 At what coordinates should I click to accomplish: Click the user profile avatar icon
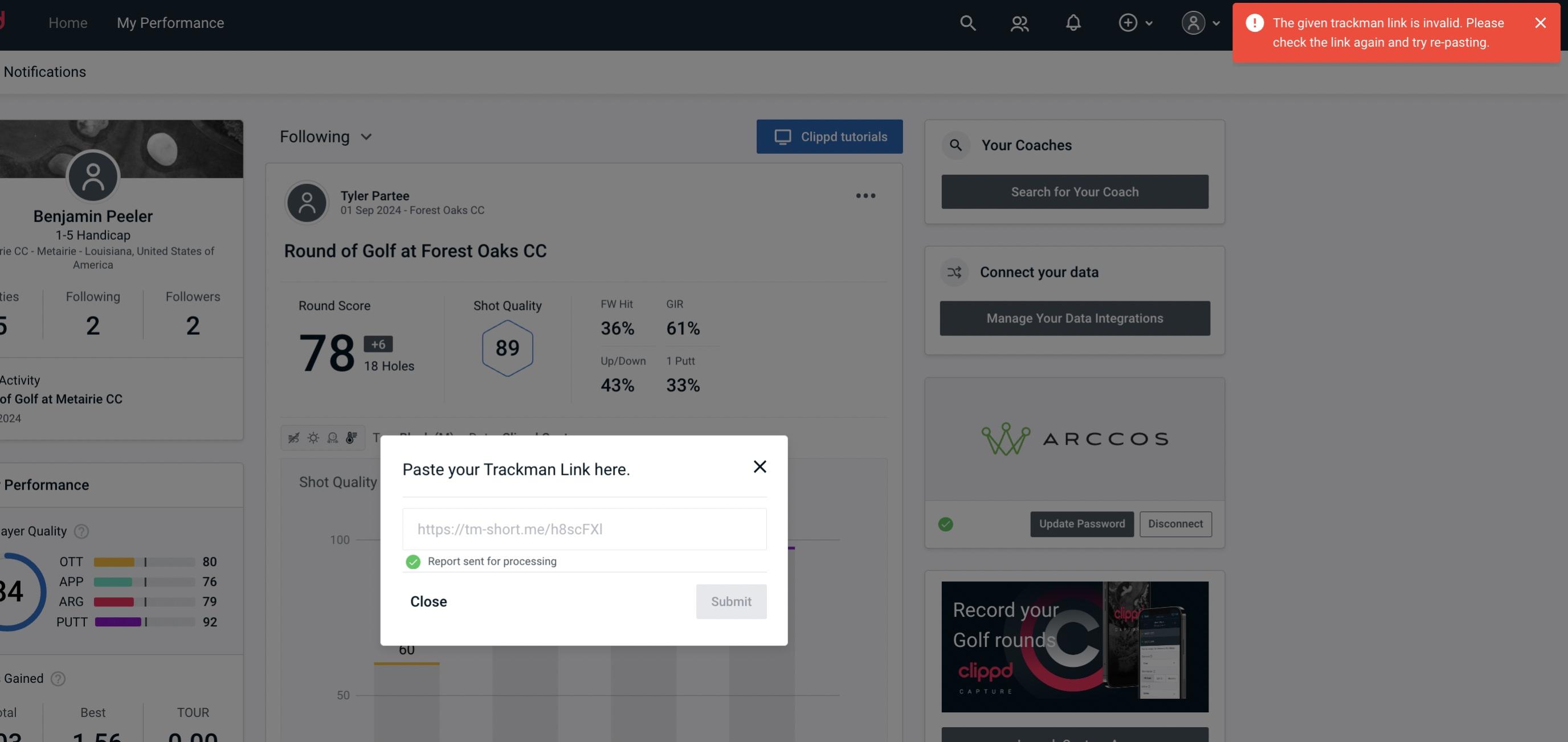point(1193,22)
